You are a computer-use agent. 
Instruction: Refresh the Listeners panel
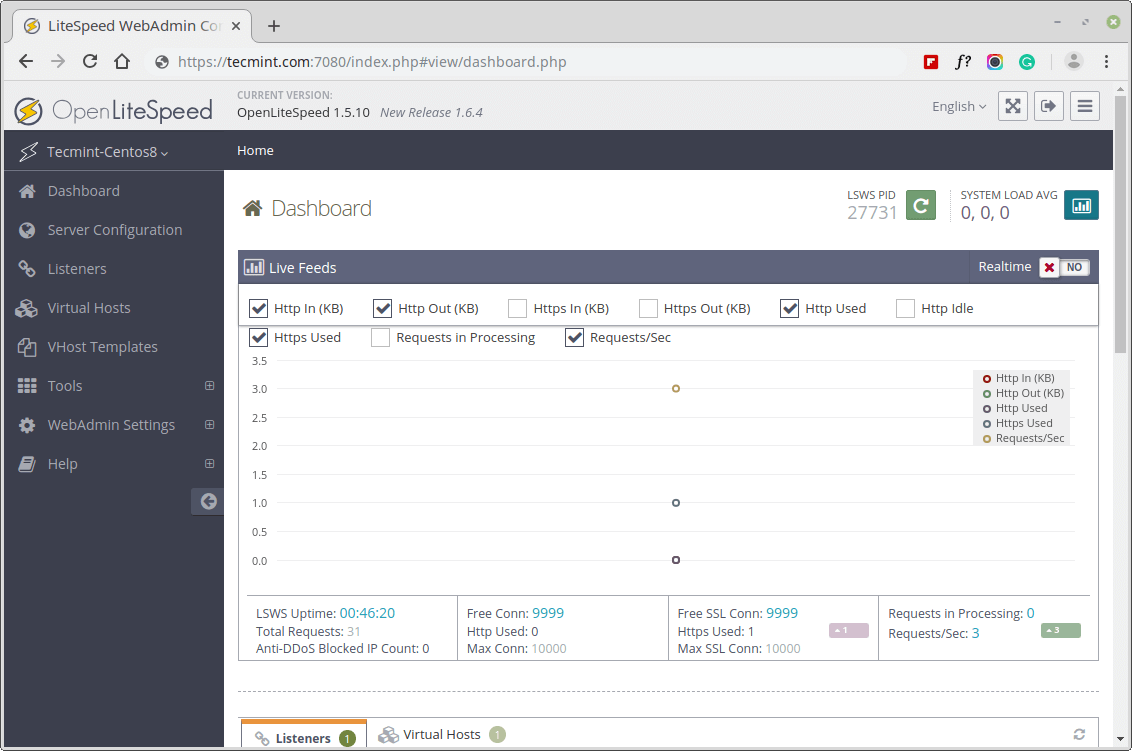1078,733
